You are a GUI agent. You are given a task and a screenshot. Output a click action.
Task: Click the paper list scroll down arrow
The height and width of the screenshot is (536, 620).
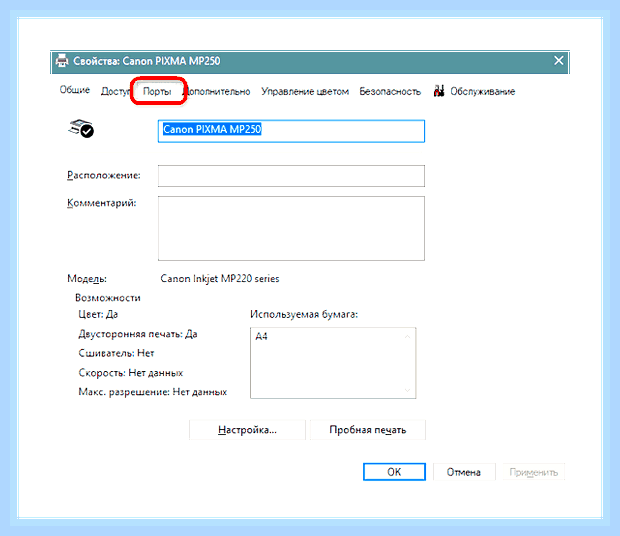coord(407,391)
